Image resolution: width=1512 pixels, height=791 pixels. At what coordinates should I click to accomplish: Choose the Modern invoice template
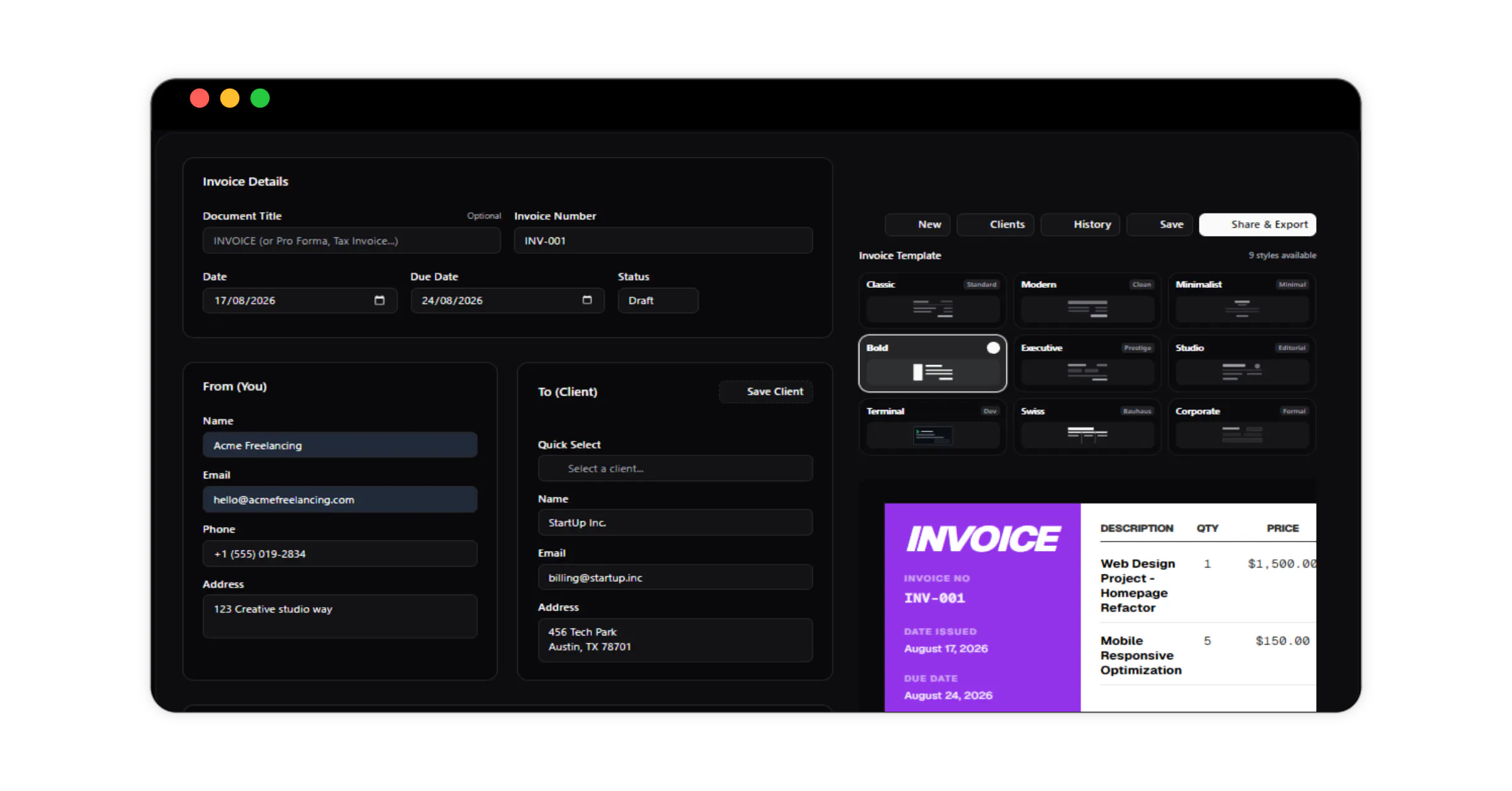pos(1087,300)
